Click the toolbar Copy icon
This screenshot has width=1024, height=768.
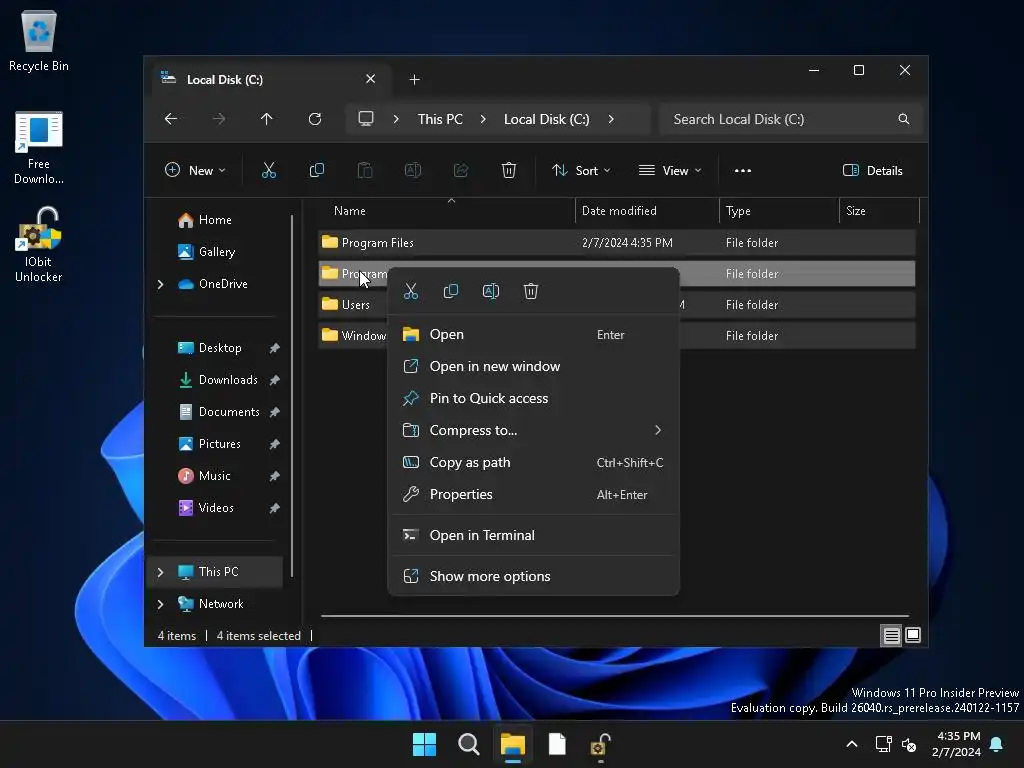point(317,170)
